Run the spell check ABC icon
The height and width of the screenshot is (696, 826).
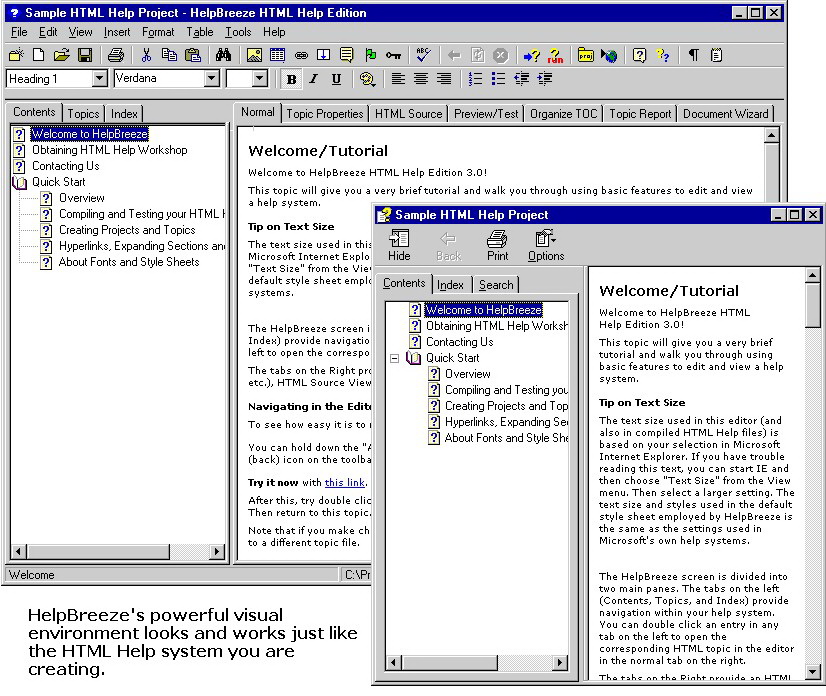(x=423, y=55)
